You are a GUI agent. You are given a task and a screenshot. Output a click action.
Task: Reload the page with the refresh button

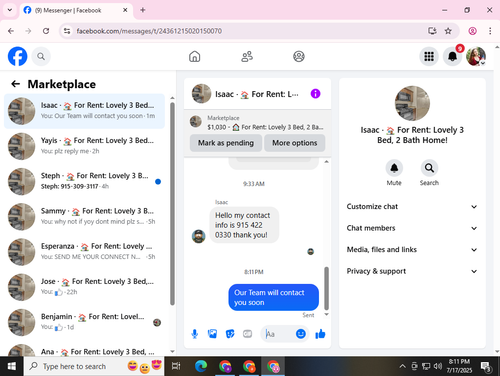pyautogui.click(x=46, y=31)
